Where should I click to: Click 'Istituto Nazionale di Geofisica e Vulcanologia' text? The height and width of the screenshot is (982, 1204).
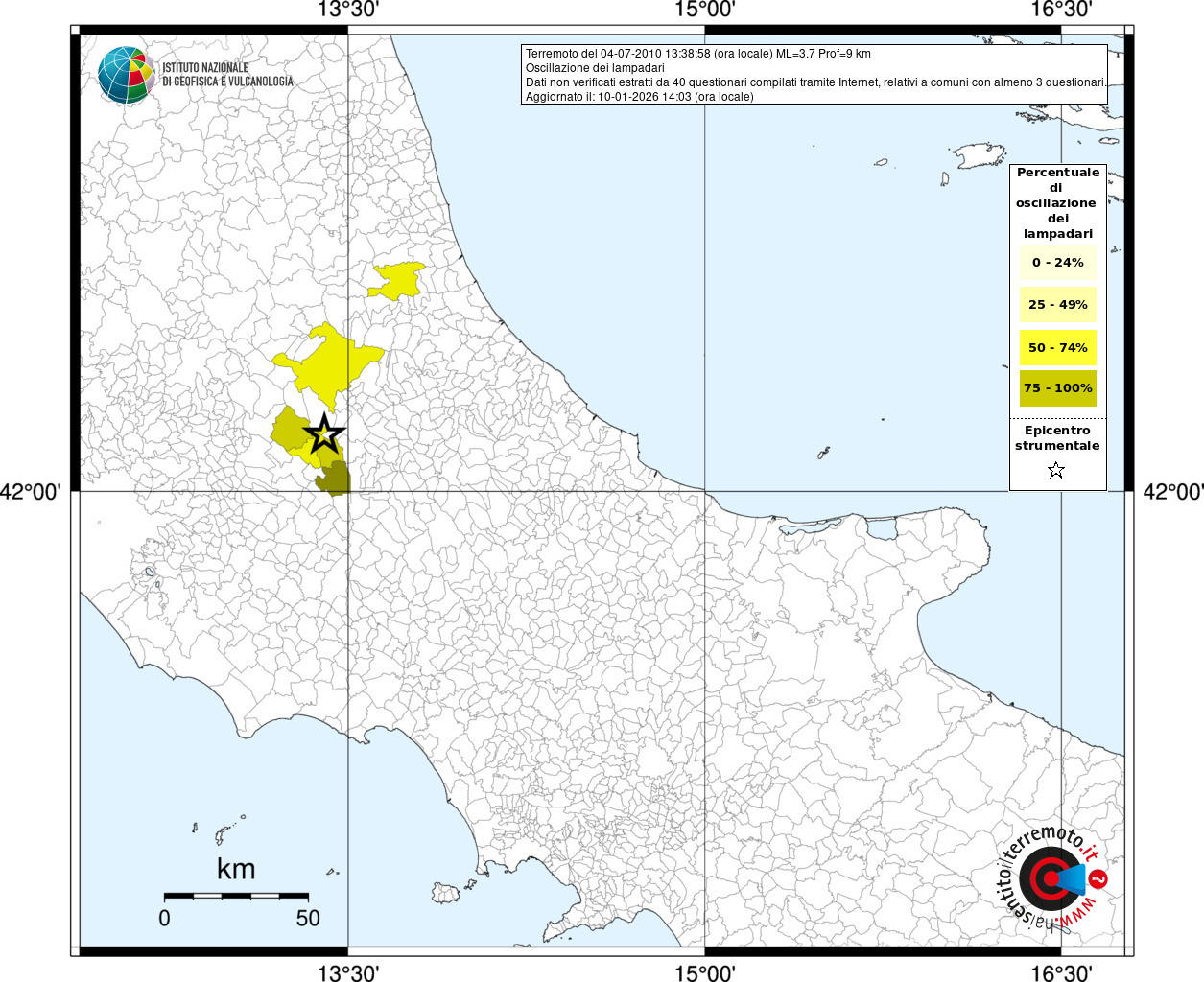coord(227,75)
